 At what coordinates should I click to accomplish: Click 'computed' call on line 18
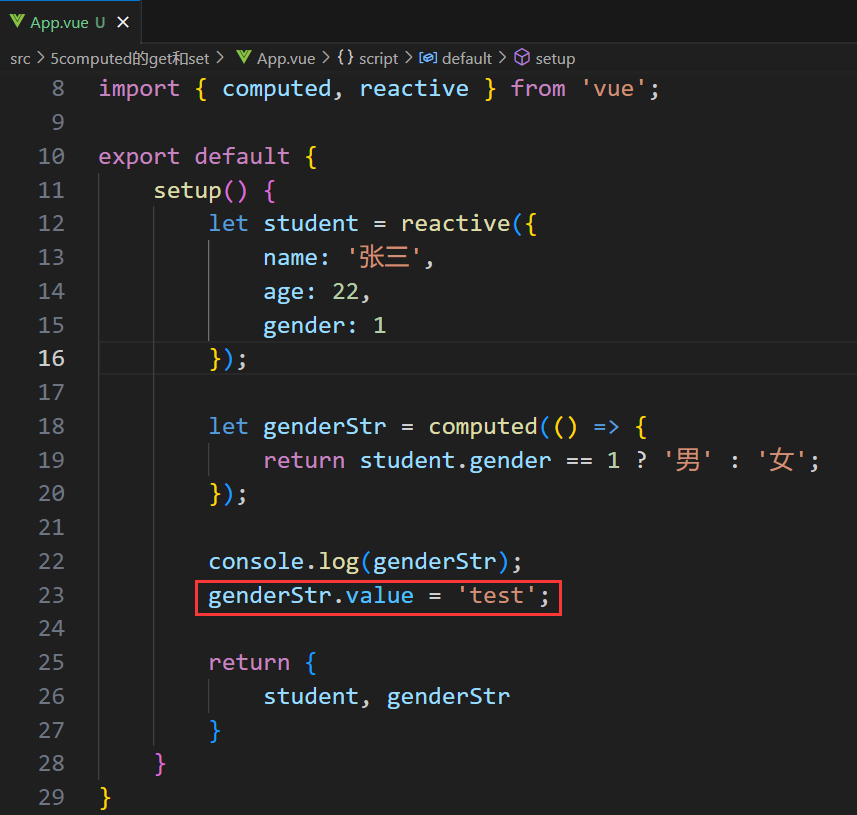(483, 427)
